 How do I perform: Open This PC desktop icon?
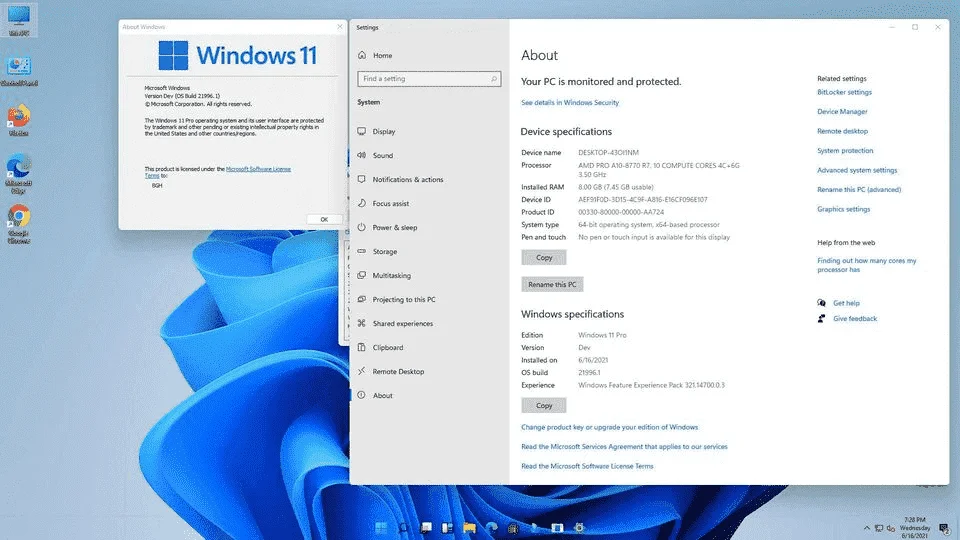coord(19,19)
